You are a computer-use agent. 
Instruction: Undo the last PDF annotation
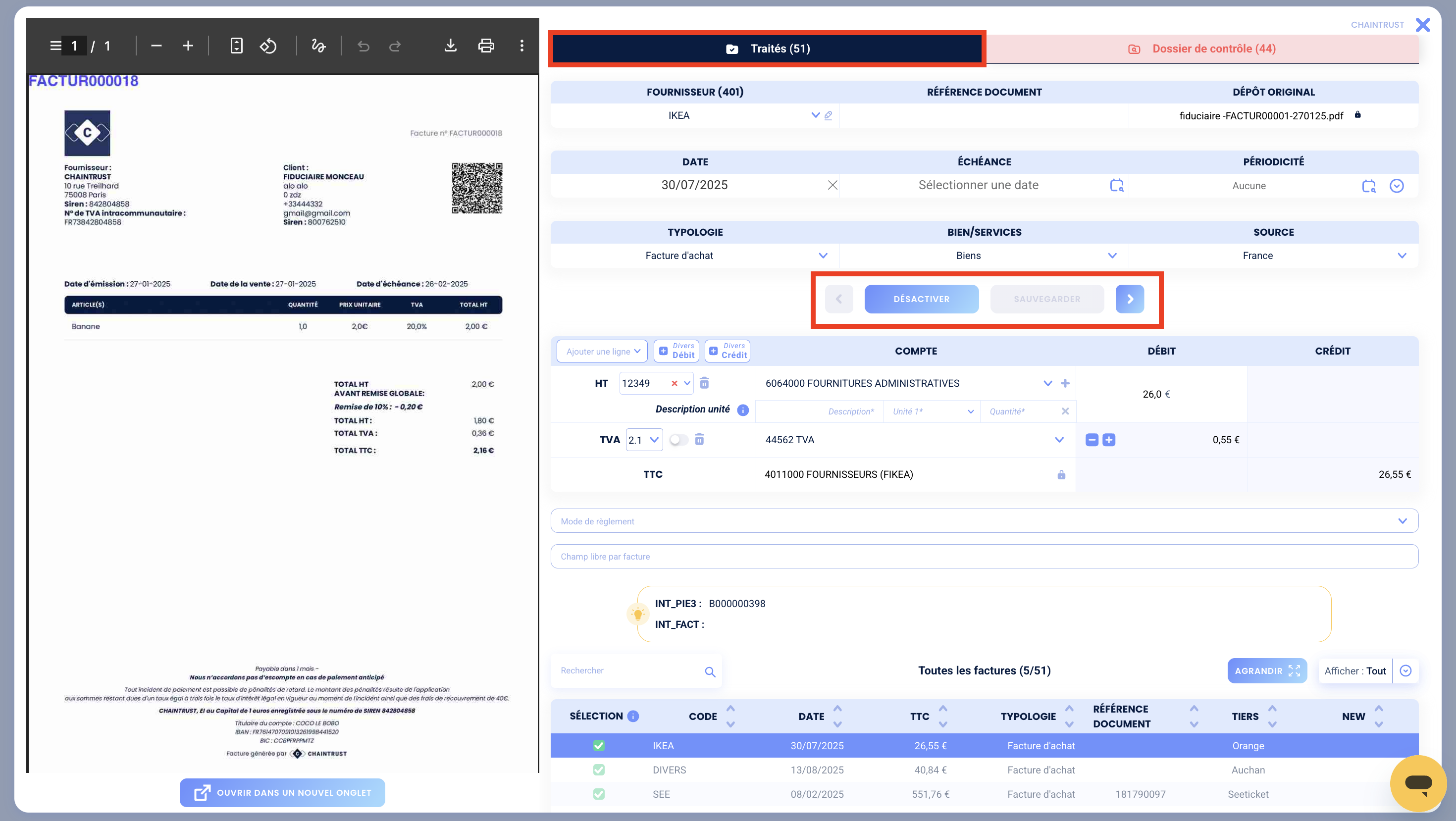[364, 46]
